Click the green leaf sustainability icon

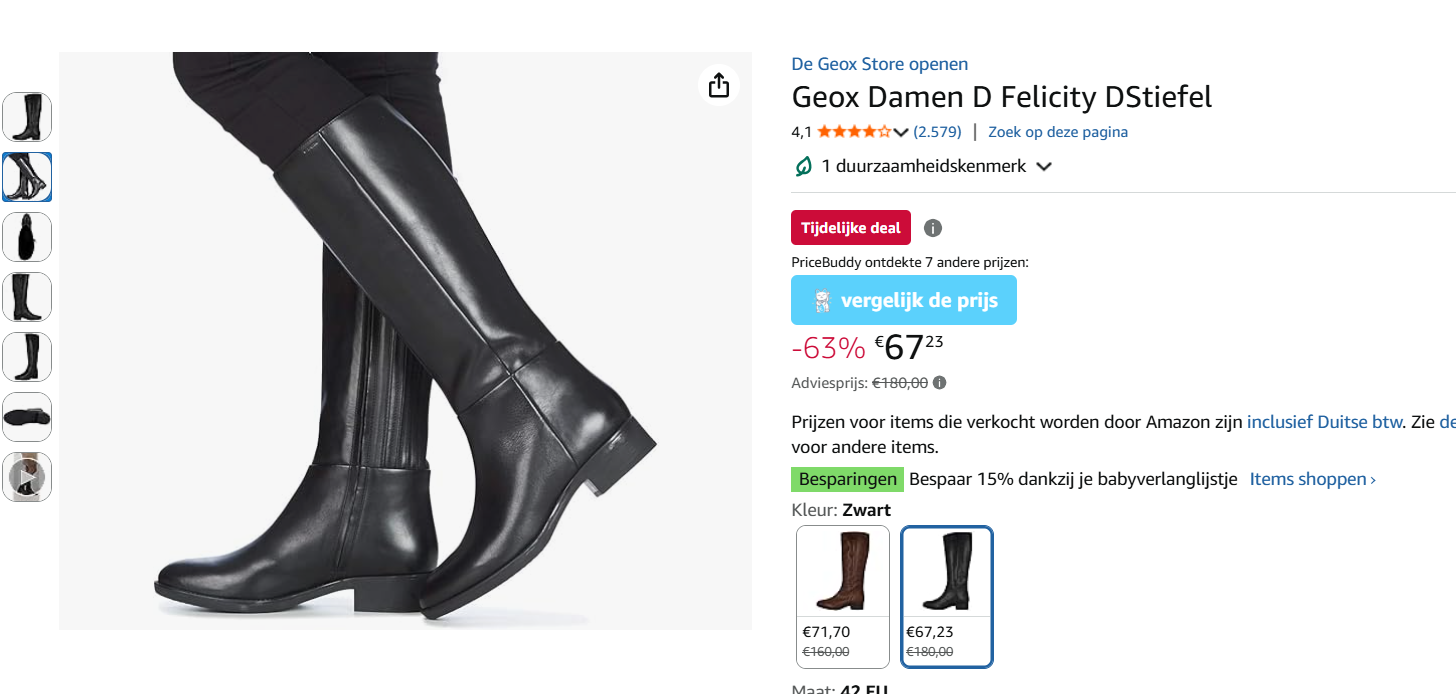point(803,166)
